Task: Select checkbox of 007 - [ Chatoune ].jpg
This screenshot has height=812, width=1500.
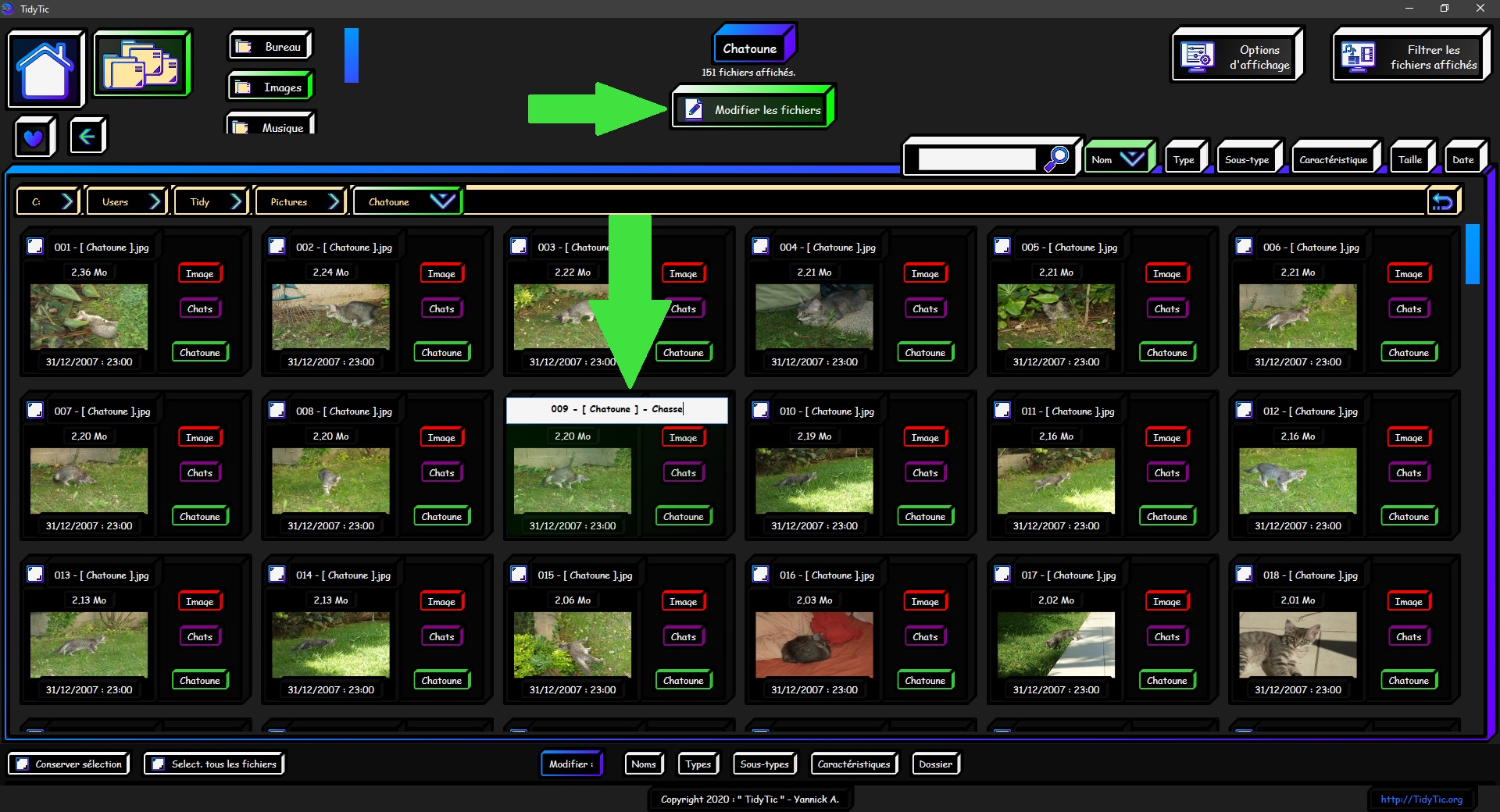Action: (35, 411)
